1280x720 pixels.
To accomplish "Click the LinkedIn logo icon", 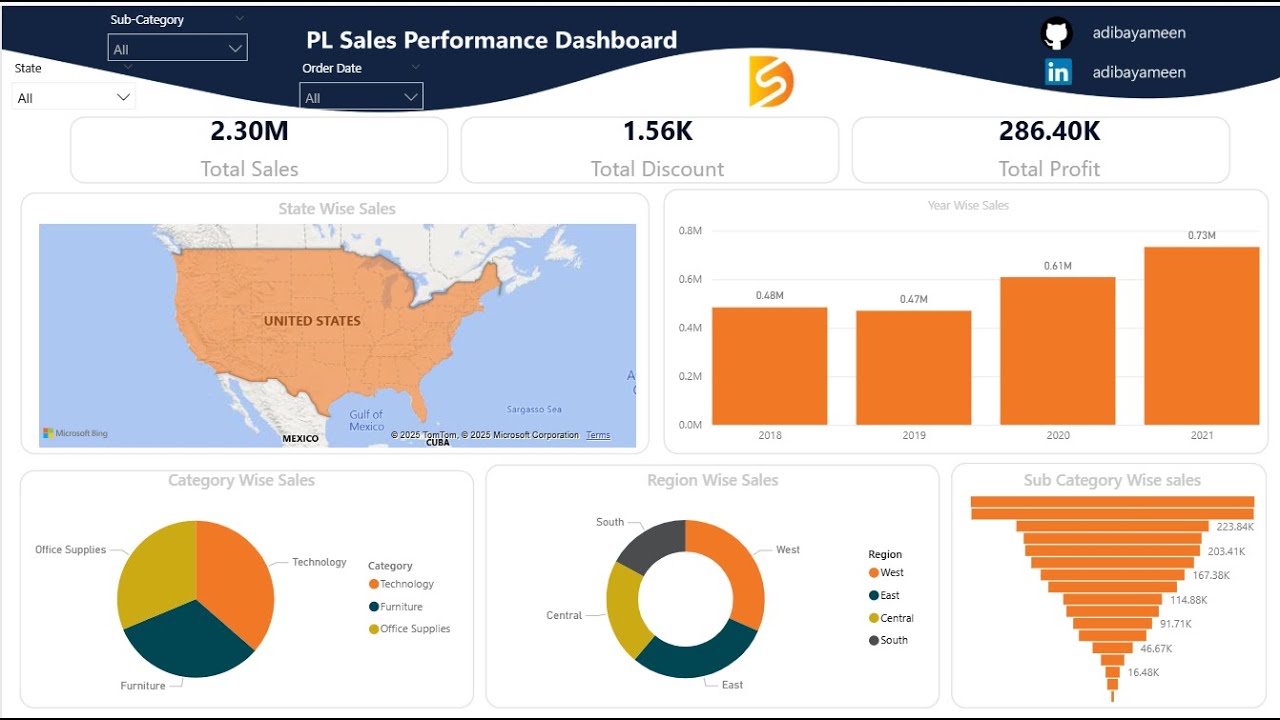I will coord(1058,72).
